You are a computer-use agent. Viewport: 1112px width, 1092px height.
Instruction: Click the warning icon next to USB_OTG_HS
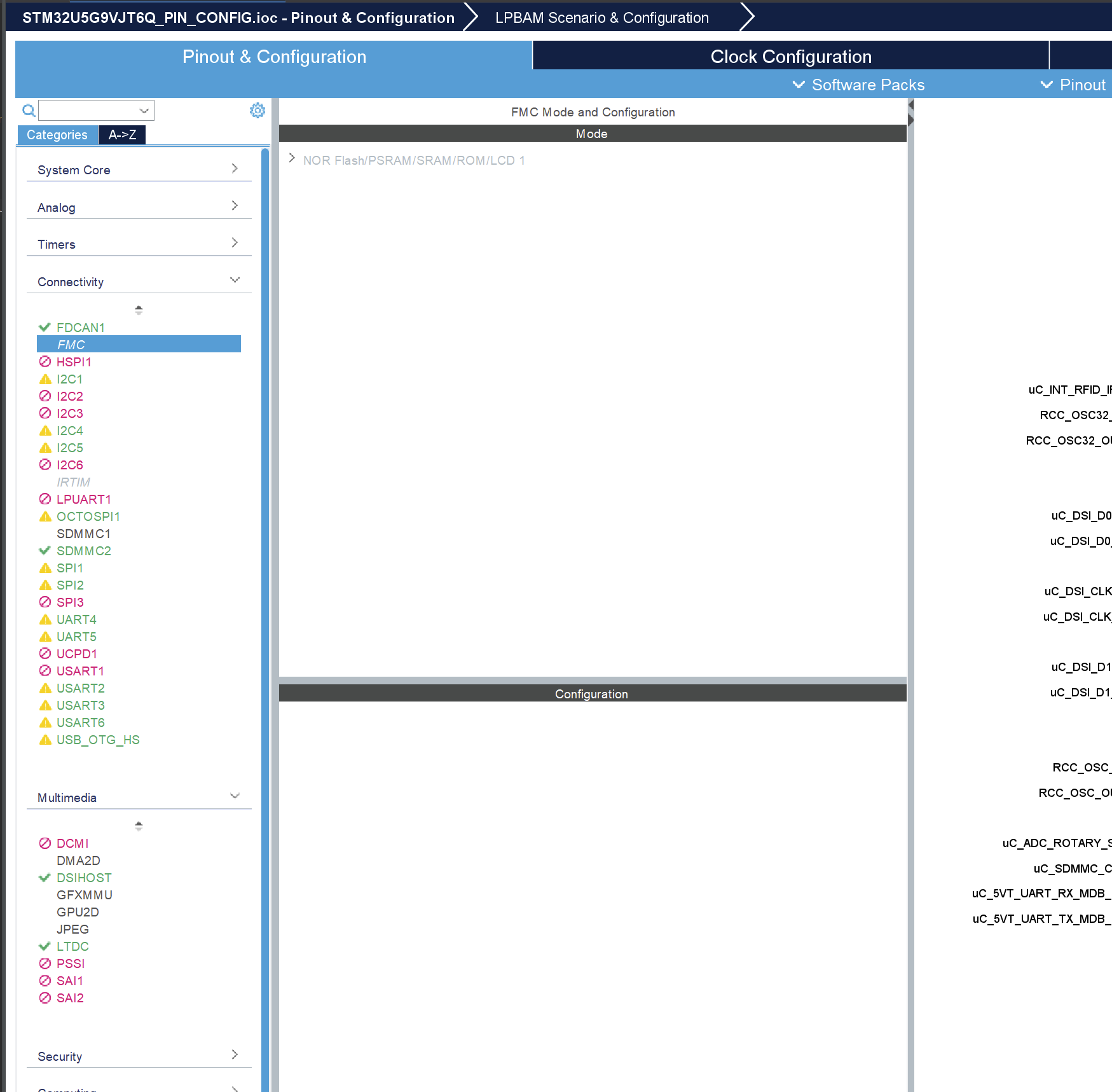click(x=45, y=740)
